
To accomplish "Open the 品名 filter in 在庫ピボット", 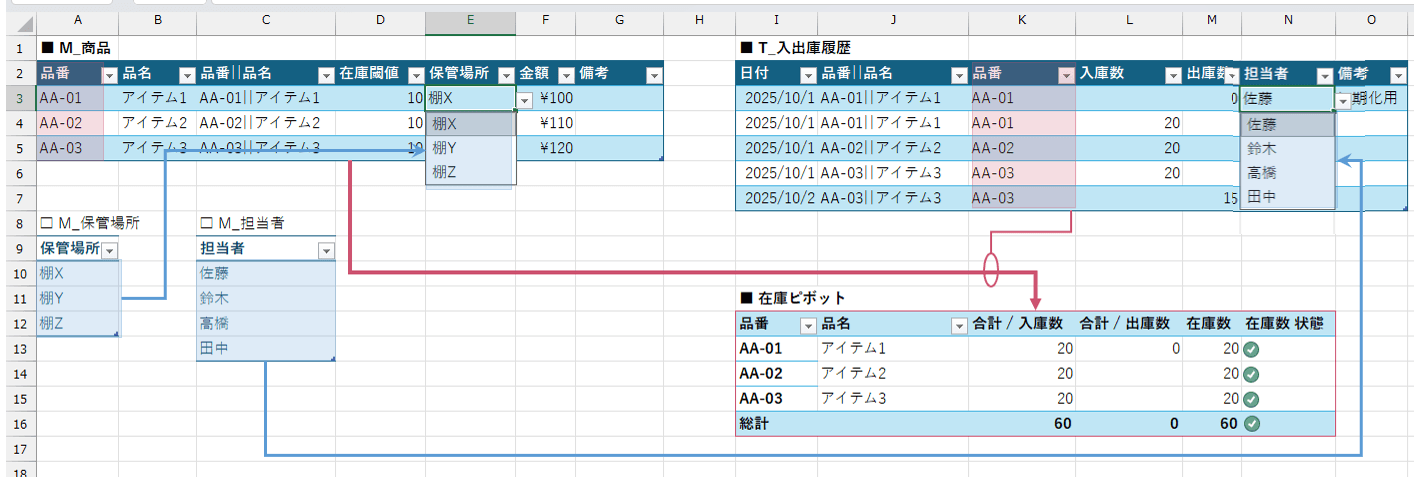I will click(958, 325).
